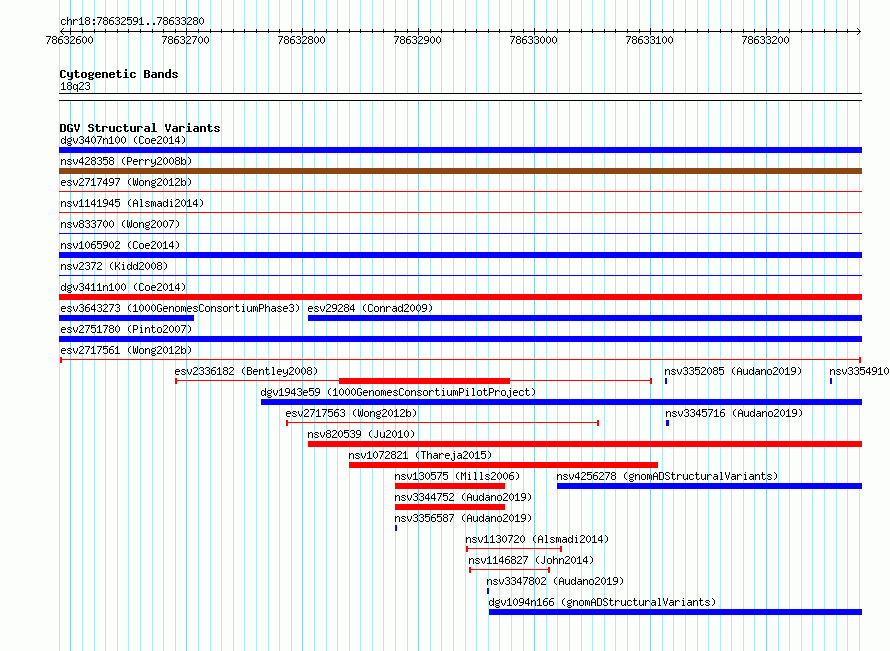Click ruler tick labeled 78633200
This screenshot has width=890, height=651.
pos(765,40)
